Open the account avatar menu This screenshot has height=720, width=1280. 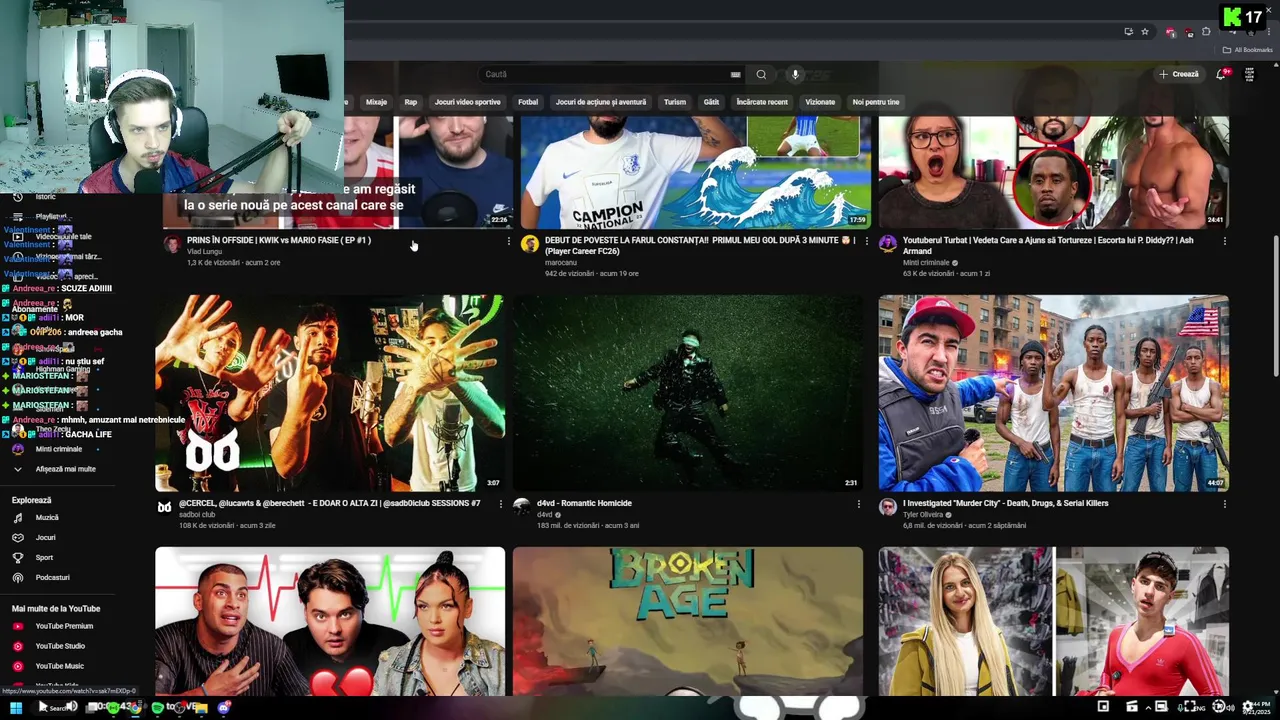point(1249,74)
